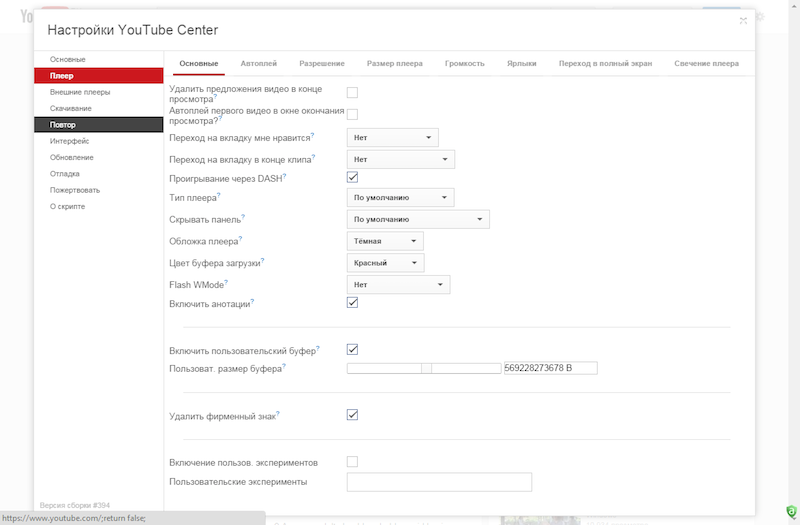Screen dimensions: 800x525
Task: Open Flash WMode dropdown
Action: click(398, 285)
